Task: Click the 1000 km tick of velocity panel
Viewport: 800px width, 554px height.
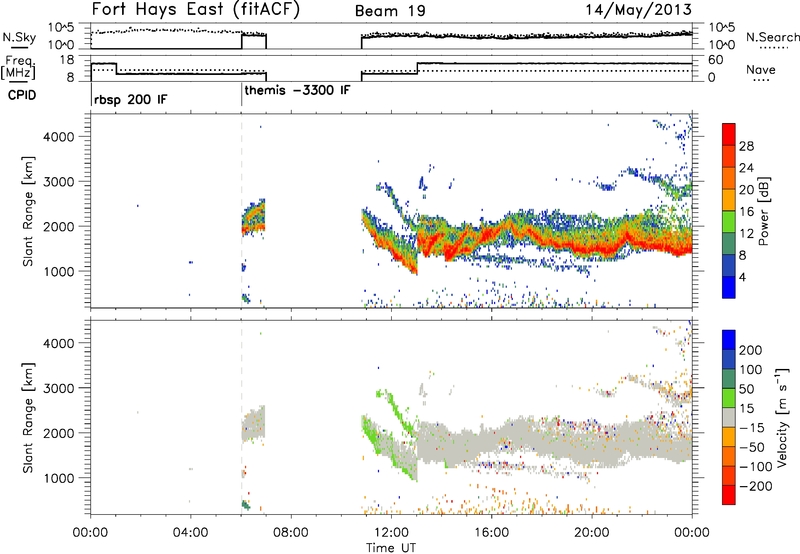Action: (59, 478)
